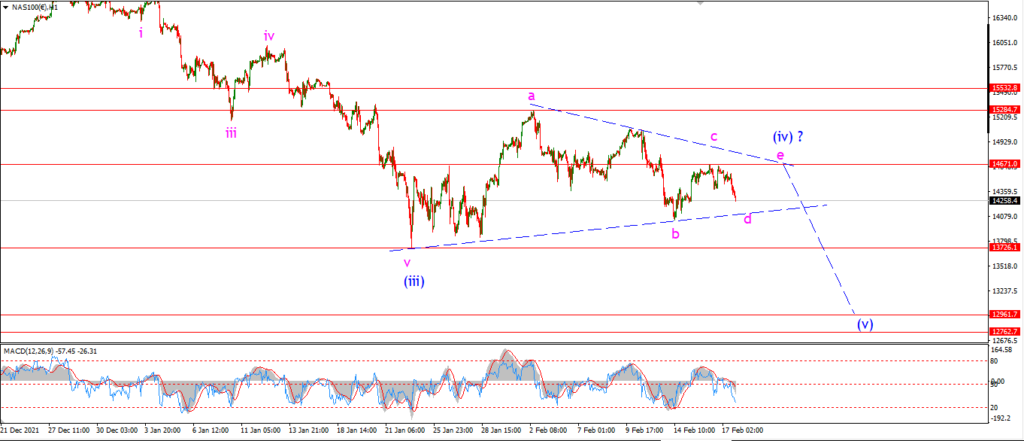1024x441 pixels.
Task: Click the gray chart shift marker at top
Action: coord(701,3)
